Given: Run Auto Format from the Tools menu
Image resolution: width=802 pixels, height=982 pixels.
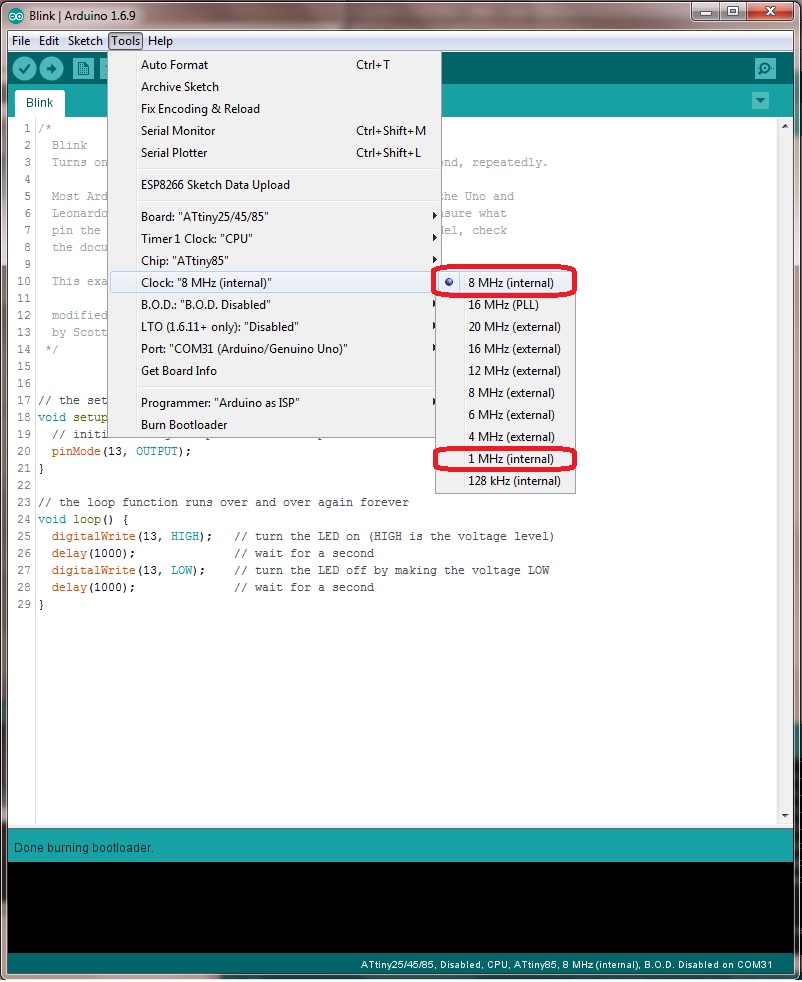Looking at the screenshot, I should click(275, 65).
